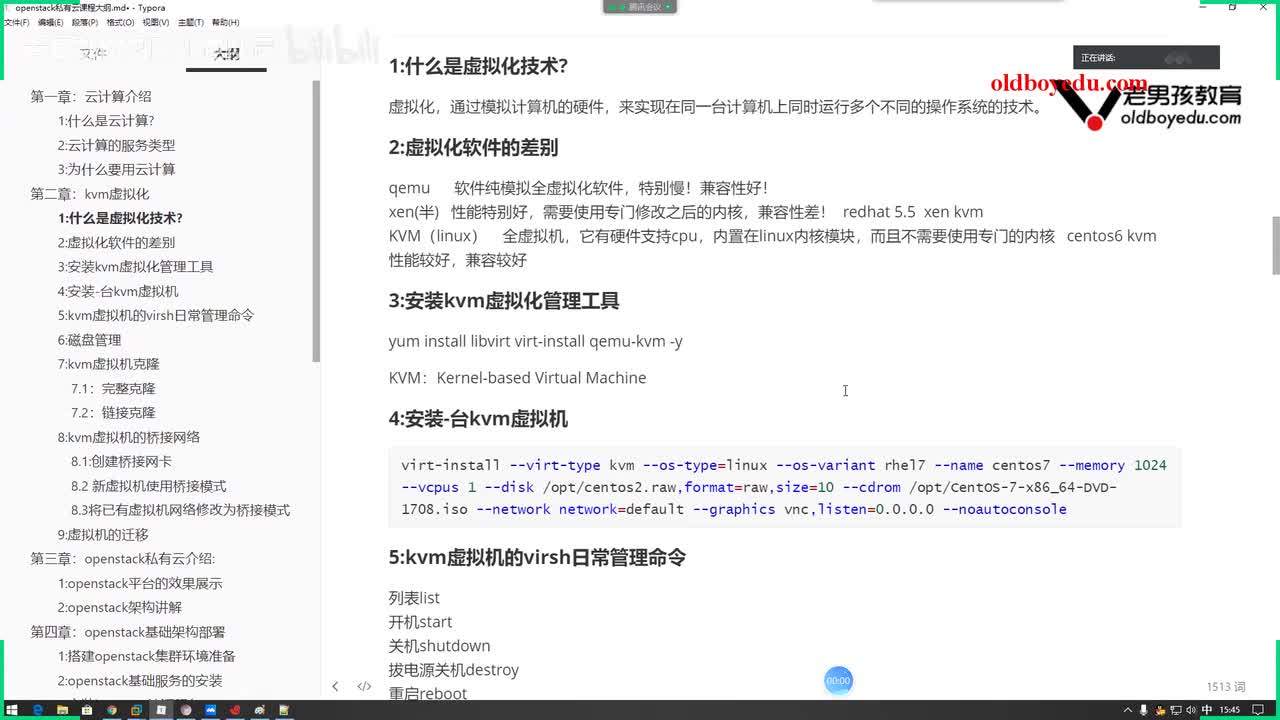Click the active Typora taskbar icon
Viewport: 1280px width, 720px height.
click(x=161, y=710)
